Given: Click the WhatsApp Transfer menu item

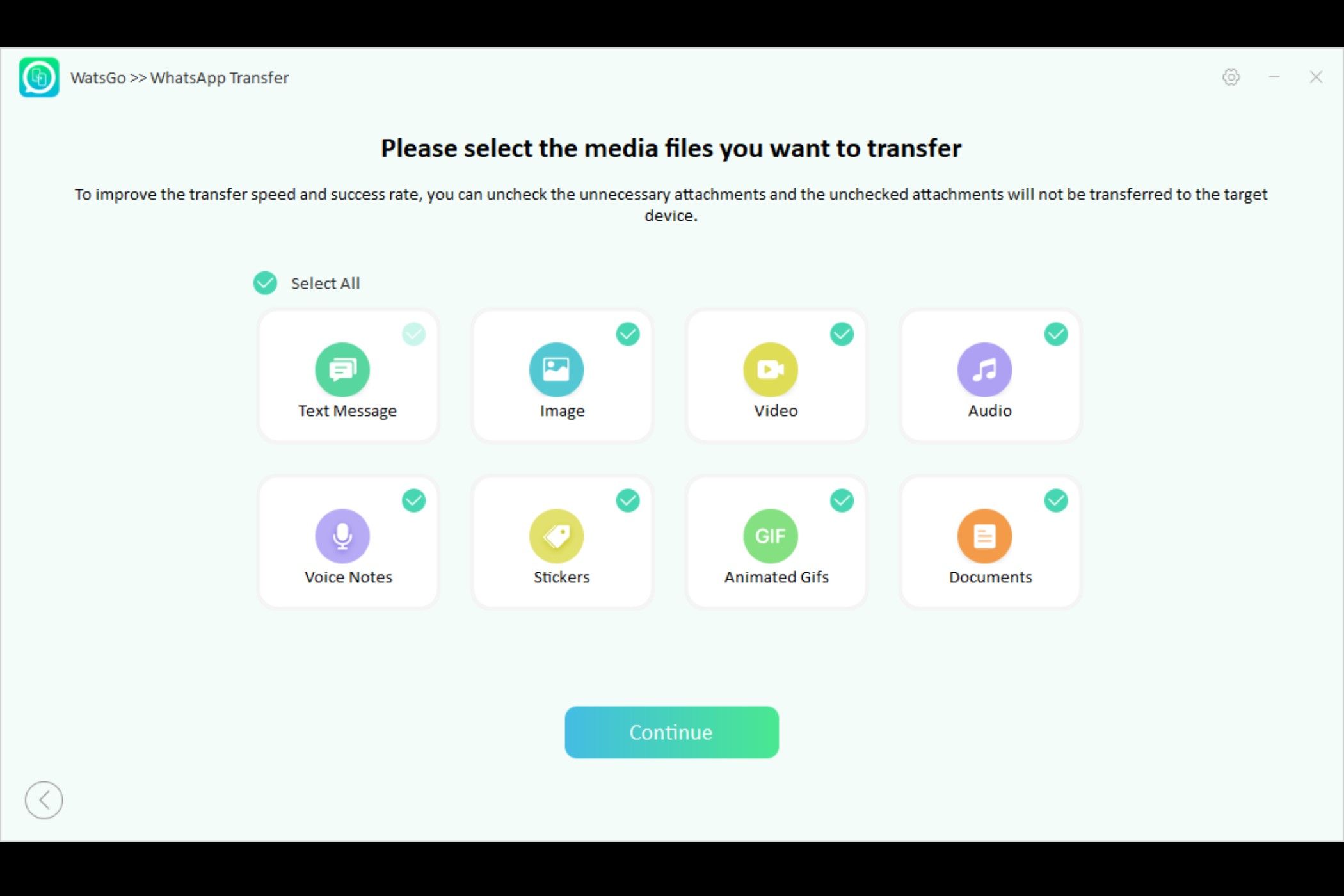Looking at the screenshot, I should click(219, 77).
